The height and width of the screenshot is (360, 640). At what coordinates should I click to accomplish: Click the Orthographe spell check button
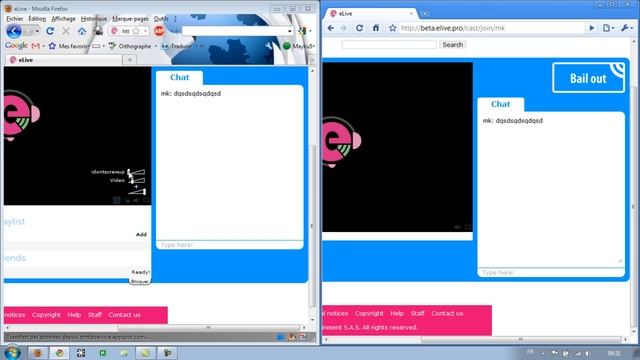click(131, 46)
